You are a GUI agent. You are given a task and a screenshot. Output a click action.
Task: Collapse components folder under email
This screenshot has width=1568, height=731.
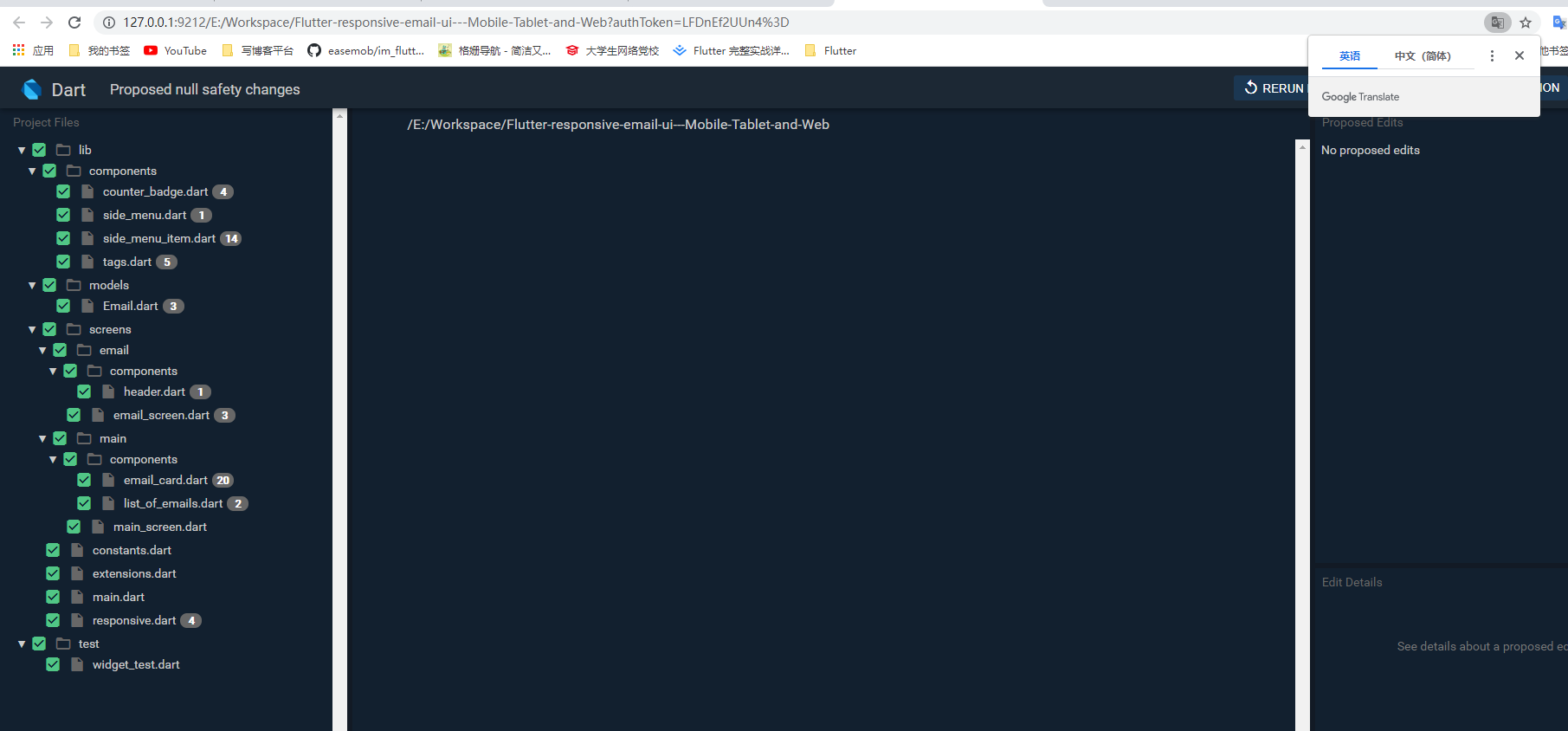(x=53, y=371)
